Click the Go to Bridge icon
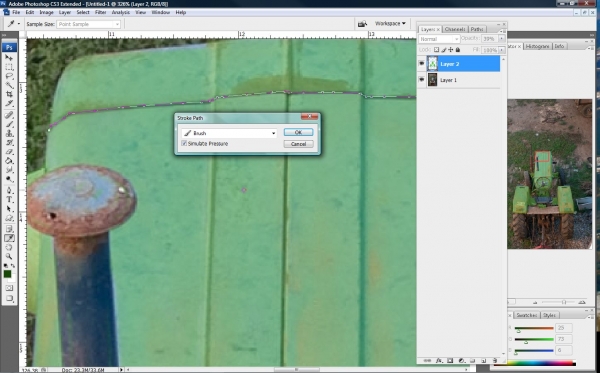Screen dimensions: 600x373 pyautogui.click(x=362, y=24)
